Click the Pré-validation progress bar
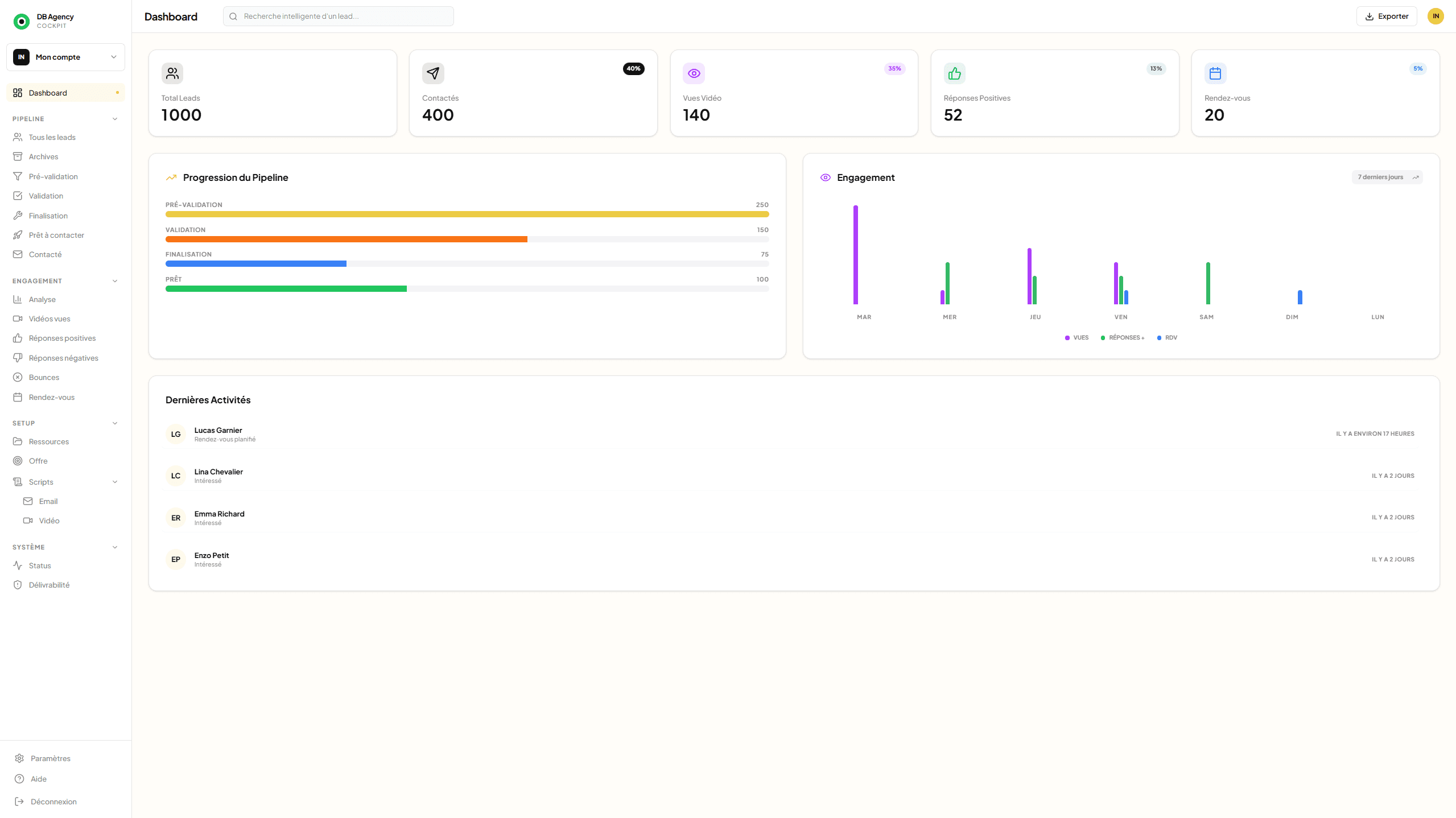The image size is (1456, 818). point(467,214)
